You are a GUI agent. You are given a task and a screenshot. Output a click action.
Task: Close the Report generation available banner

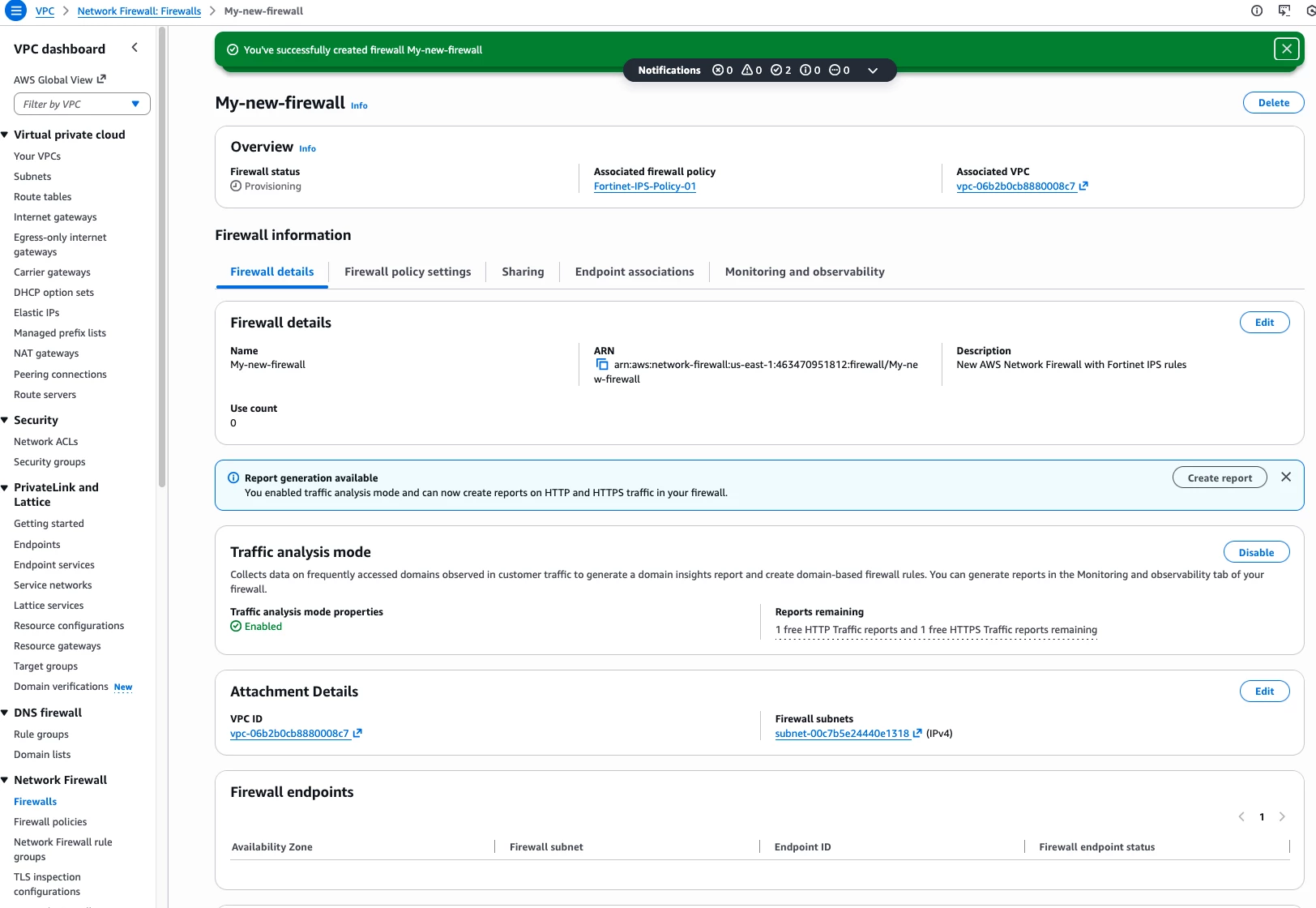point(1286,477)
